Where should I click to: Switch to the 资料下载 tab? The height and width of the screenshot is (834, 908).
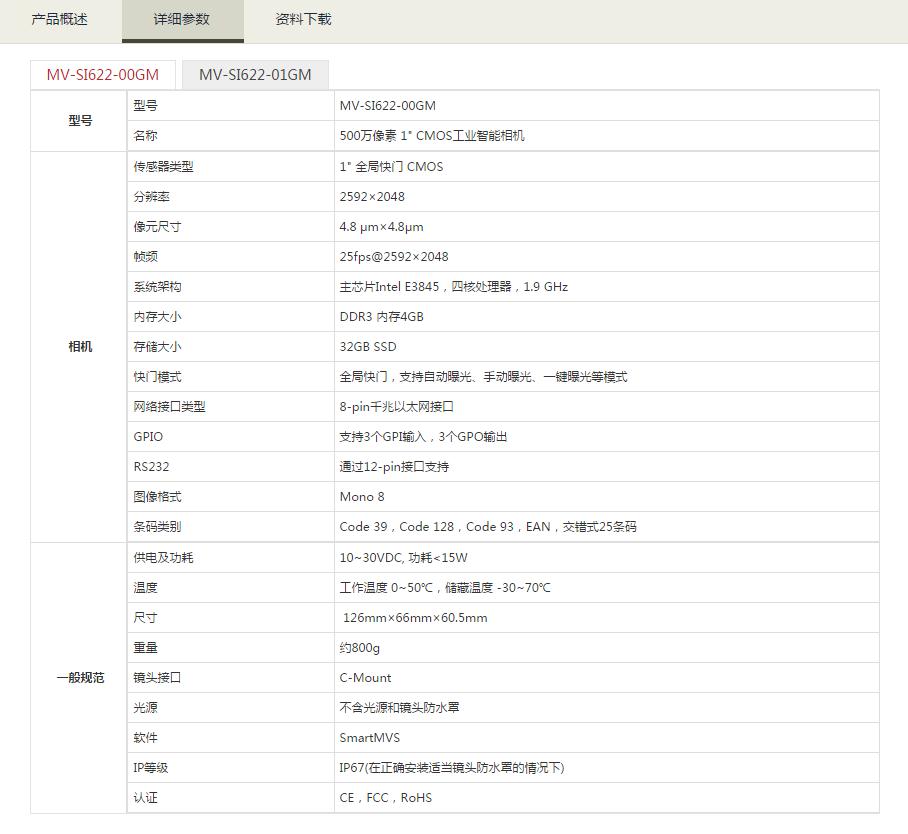[303, 19]
